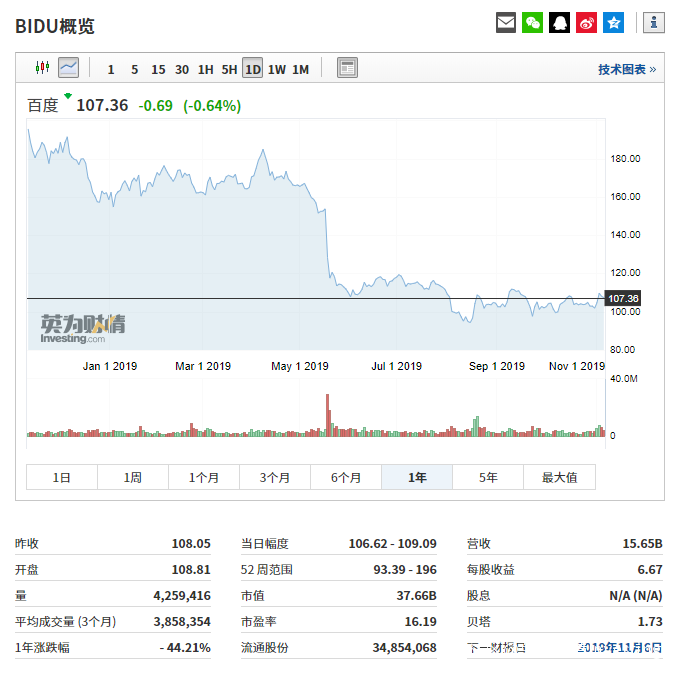Open the news overlay icon in toolbar

pyautogui.click(x=347, y=68)
